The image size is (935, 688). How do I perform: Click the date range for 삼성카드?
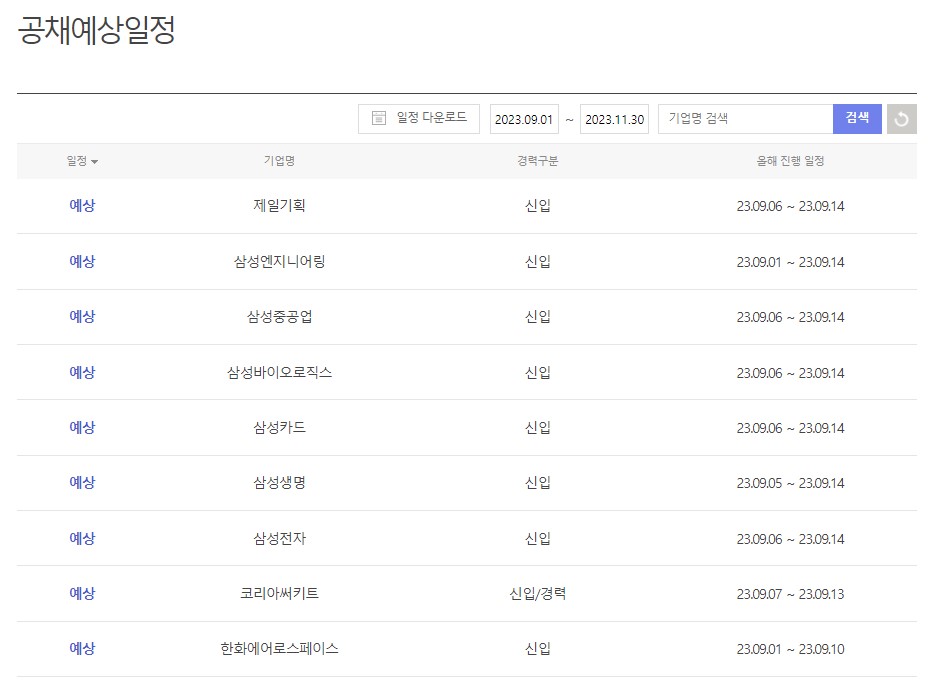790,428
